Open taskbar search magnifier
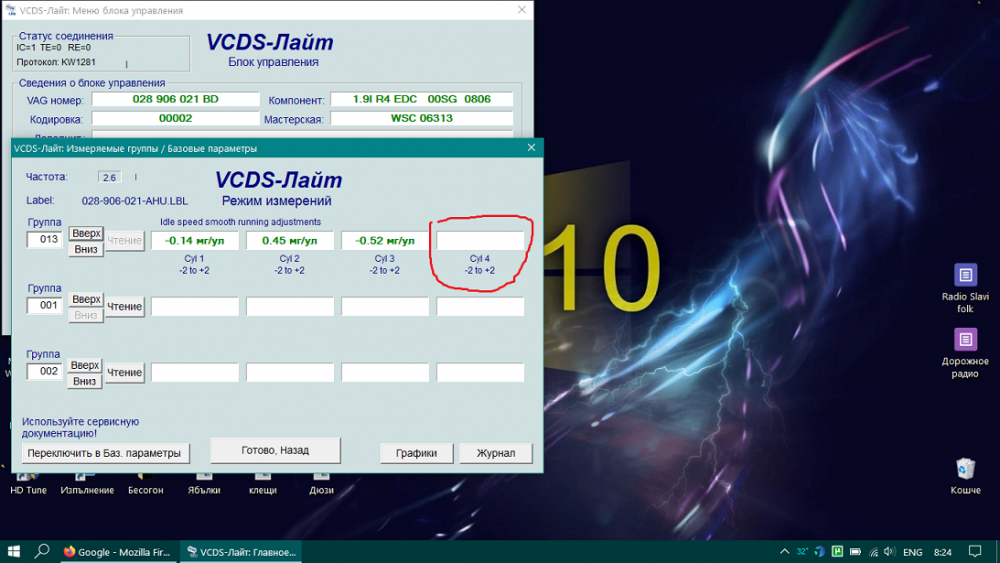This screenshot has height=563, width=1000. (42, 552)
